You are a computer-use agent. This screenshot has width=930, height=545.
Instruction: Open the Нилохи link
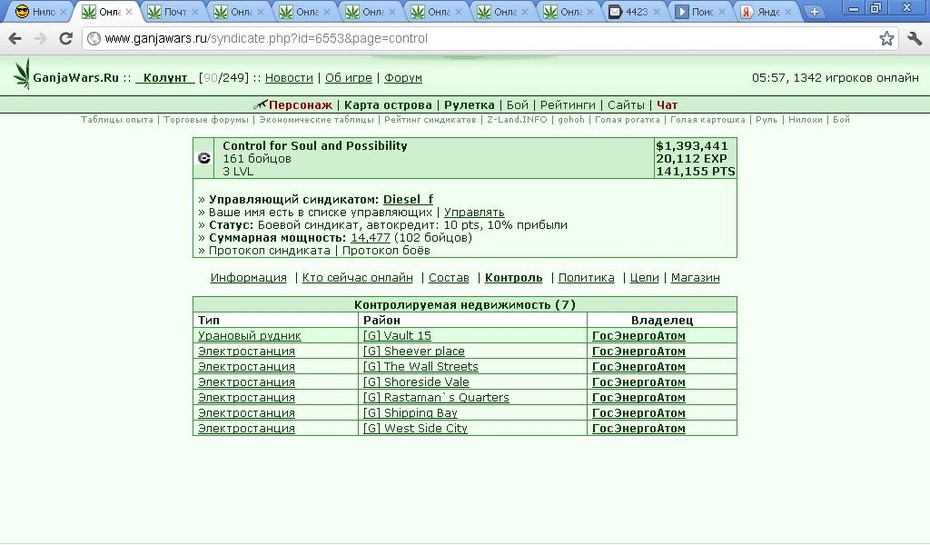pyautogui.click(x=805, y=120)
